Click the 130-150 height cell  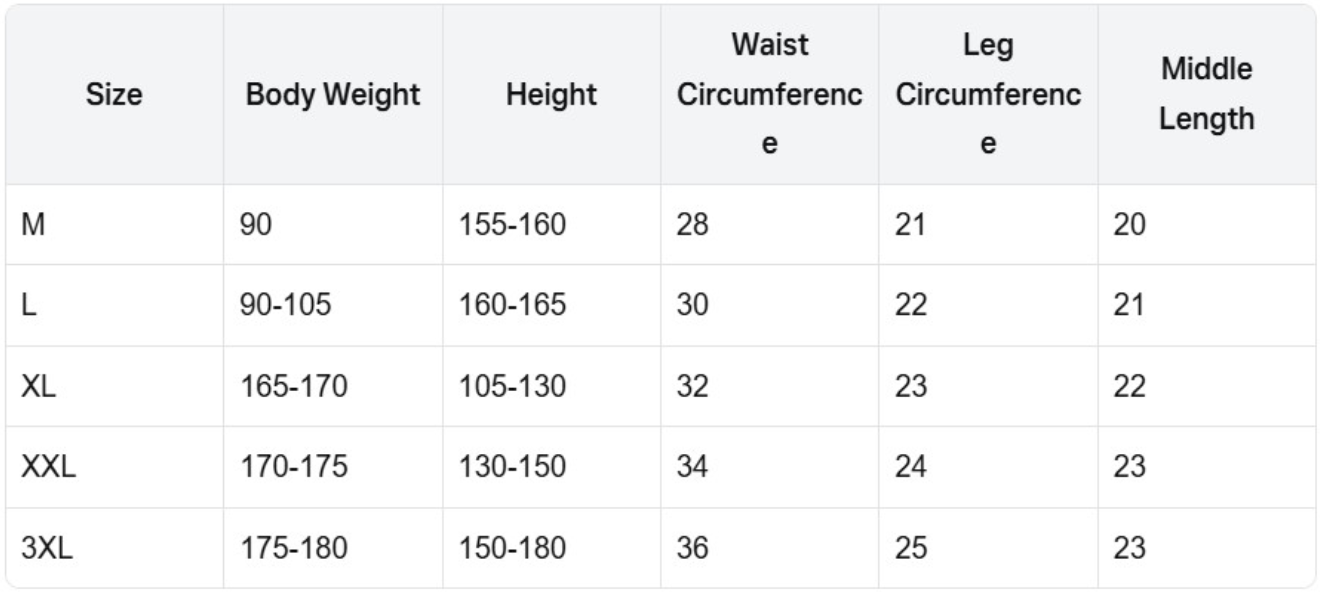pos(512,467)
